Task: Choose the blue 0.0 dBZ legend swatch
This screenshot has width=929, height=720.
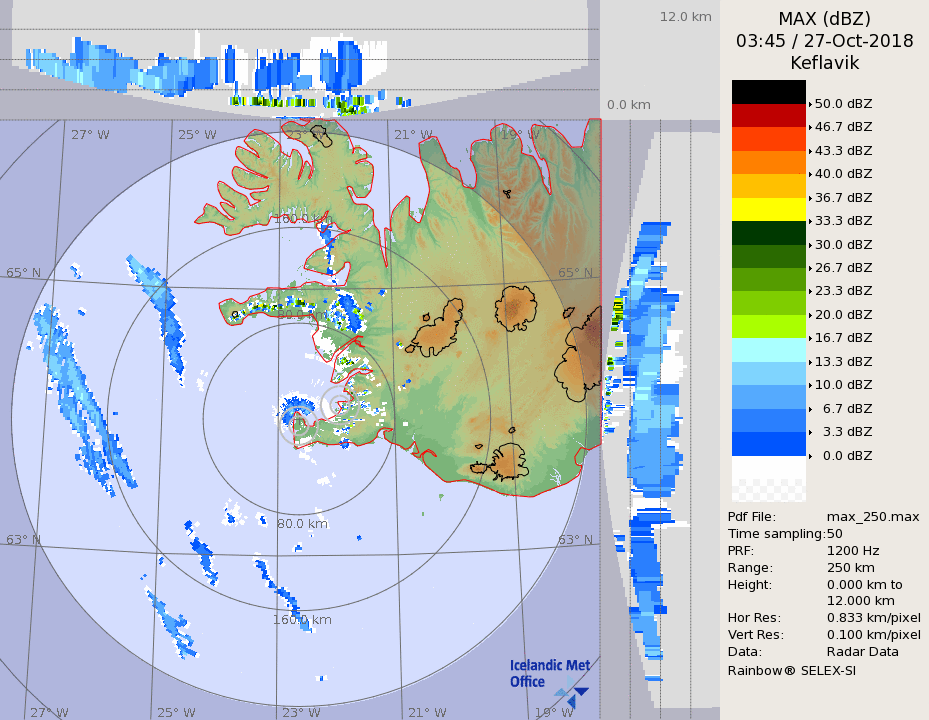Action: [x=768, y=443]
